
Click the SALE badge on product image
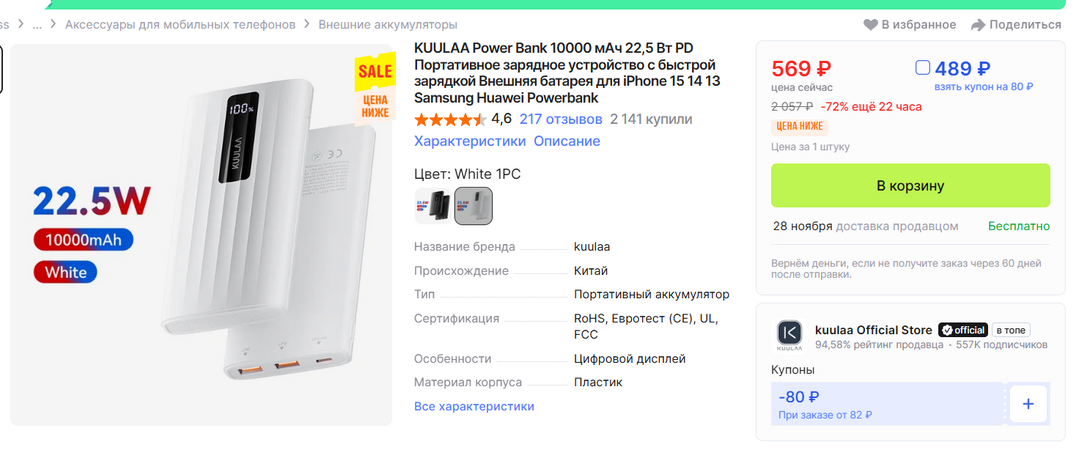point(375,71)
